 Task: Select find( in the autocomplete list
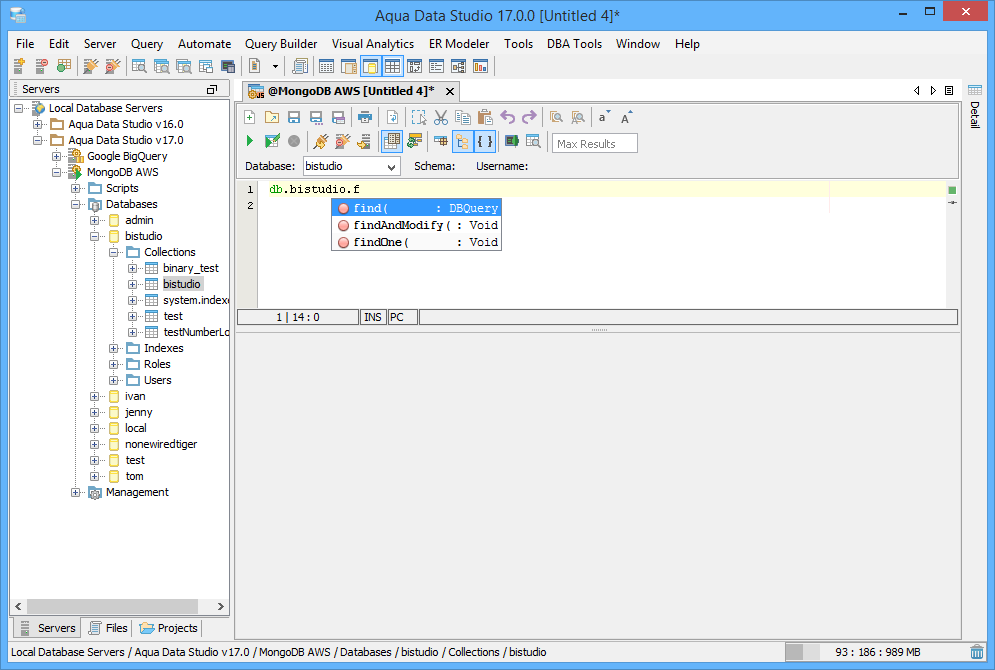tap(417, 208)
